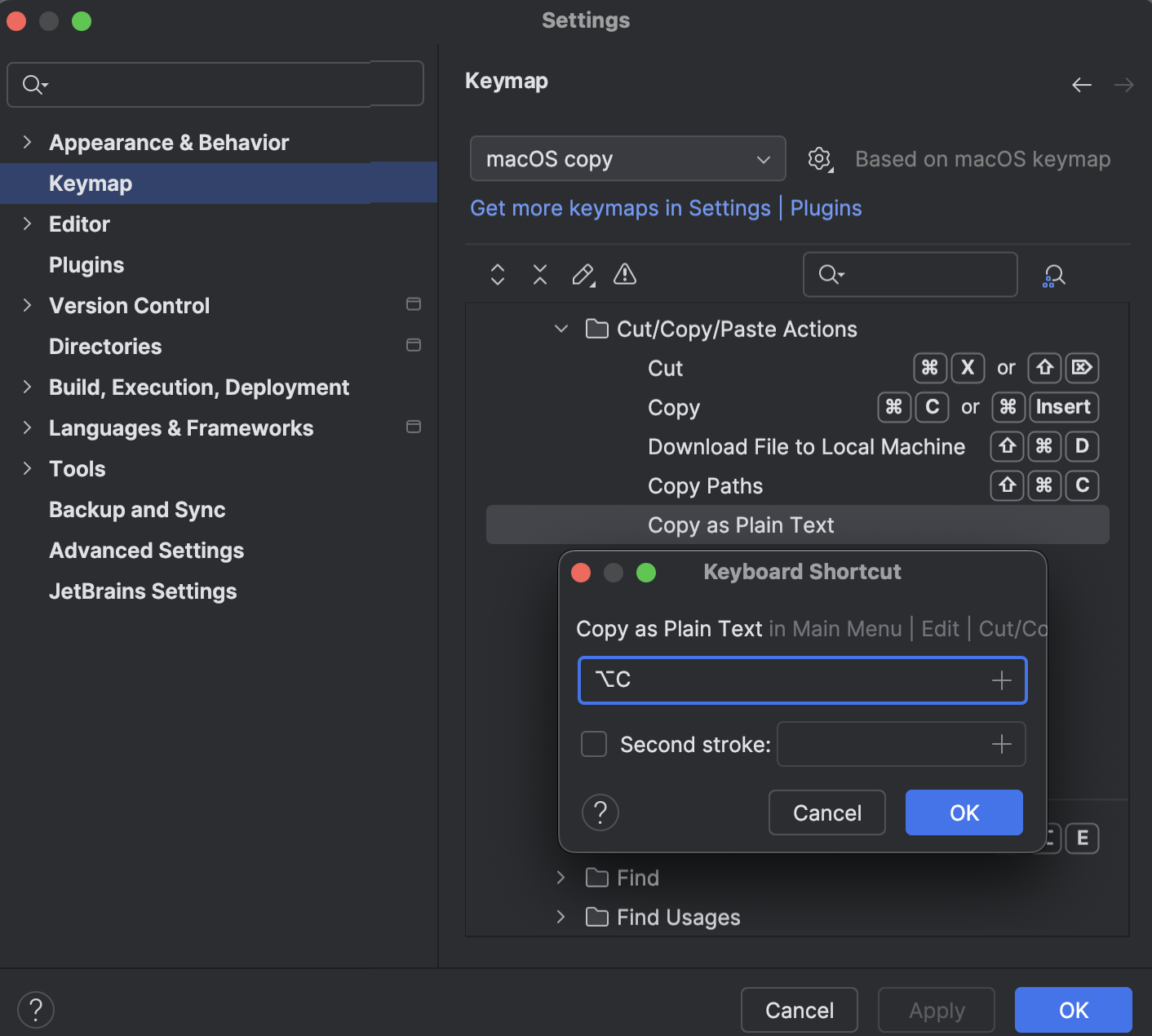Click plus next to Second stroke field

(1001, 744)
